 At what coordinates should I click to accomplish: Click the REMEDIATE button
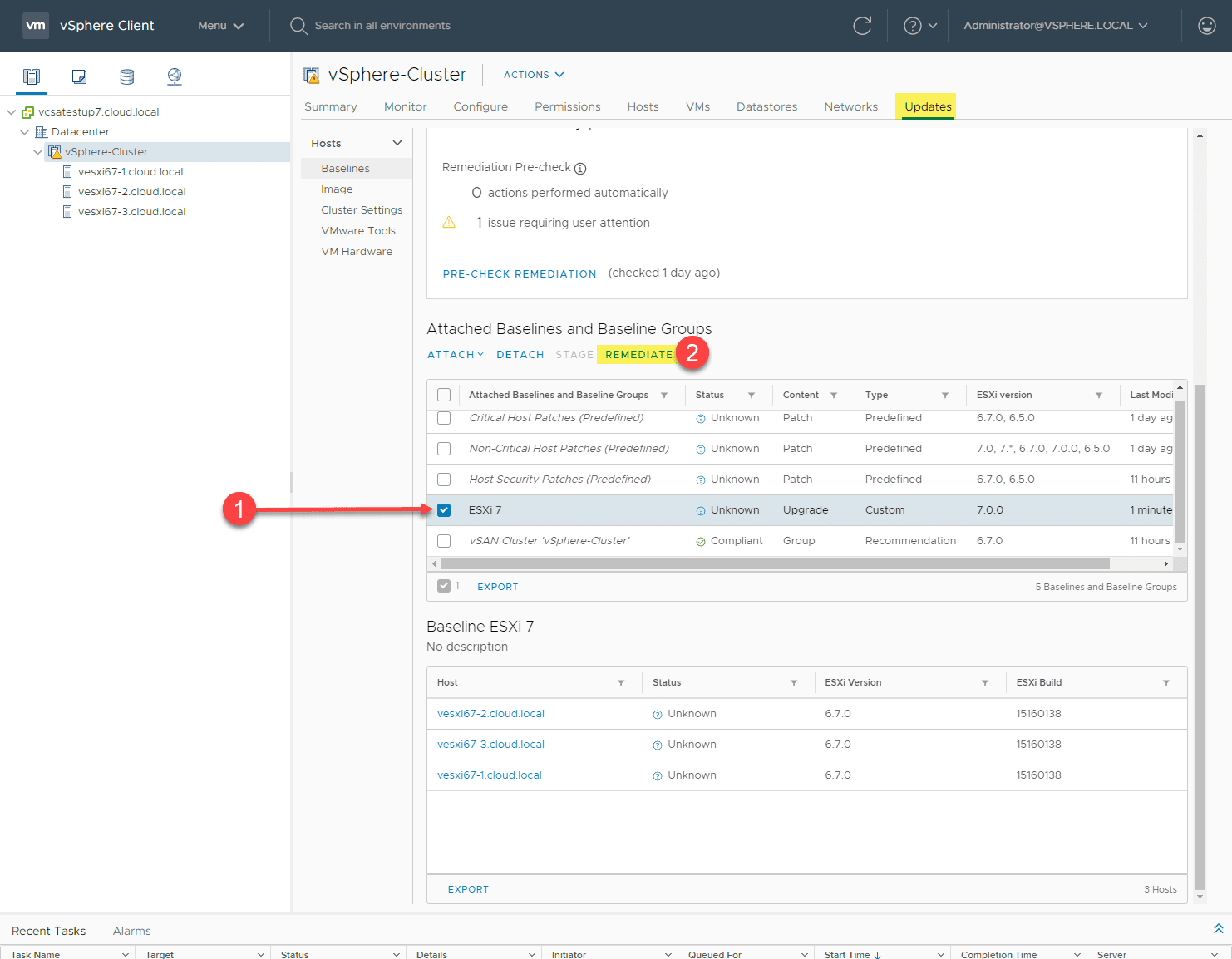[x=638, y=355]
